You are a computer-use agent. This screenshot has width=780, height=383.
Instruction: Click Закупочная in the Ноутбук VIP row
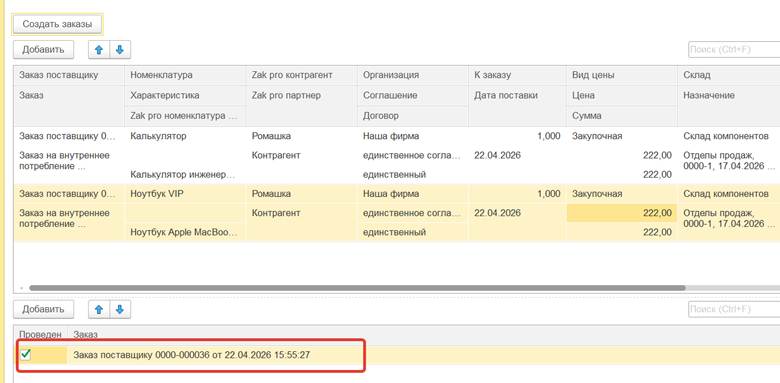(621, 193)
